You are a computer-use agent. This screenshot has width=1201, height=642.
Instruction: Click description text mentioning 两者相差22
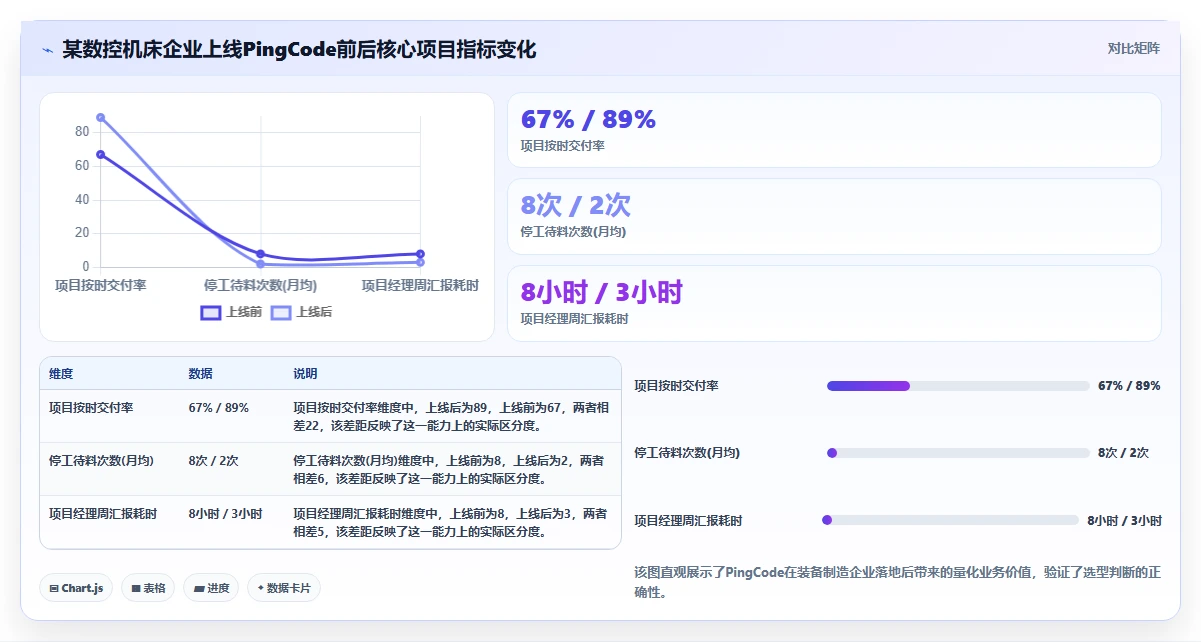451,417
